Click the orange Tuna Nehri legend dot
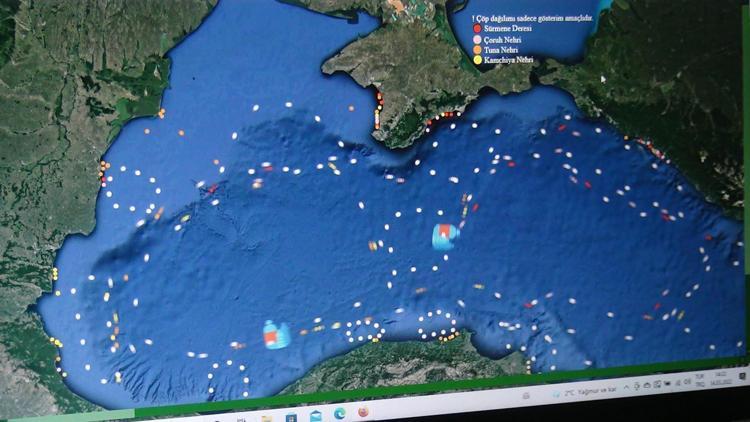Image resolution: width=750 pixels, height=422 pixels. 479,50
